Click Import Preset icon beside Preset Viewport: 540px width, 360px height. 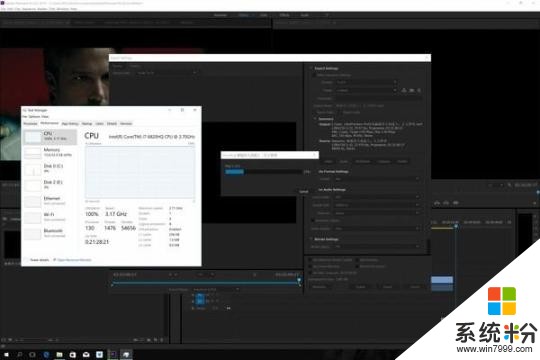(x=412, y=90)
